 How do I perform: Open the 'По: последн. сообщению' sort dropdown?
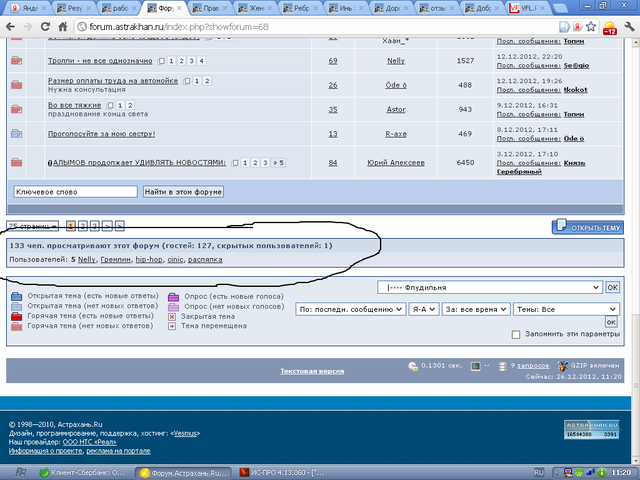[350, 310]
